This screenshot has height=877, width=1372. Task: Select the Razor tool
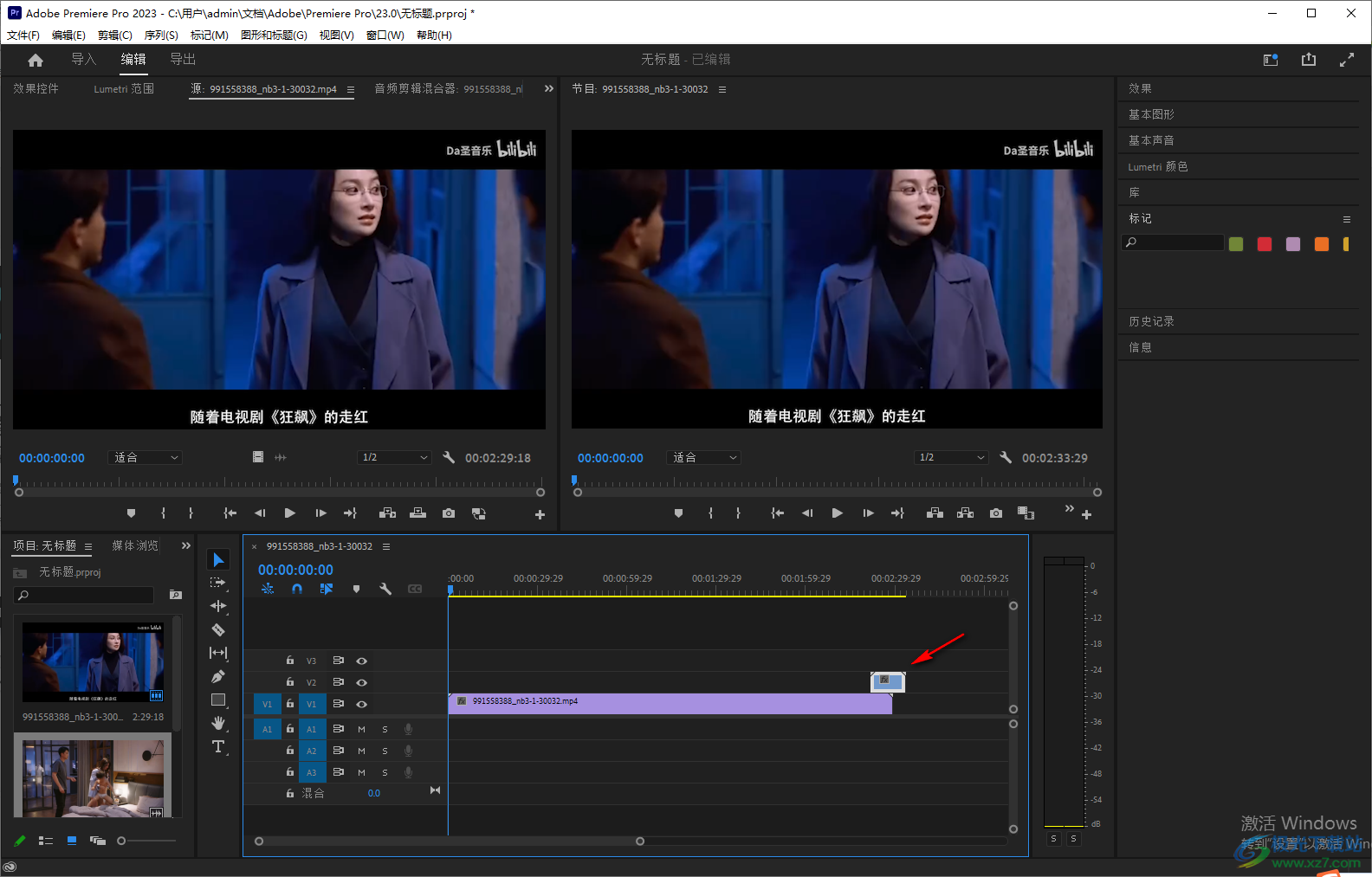(218, 629)
